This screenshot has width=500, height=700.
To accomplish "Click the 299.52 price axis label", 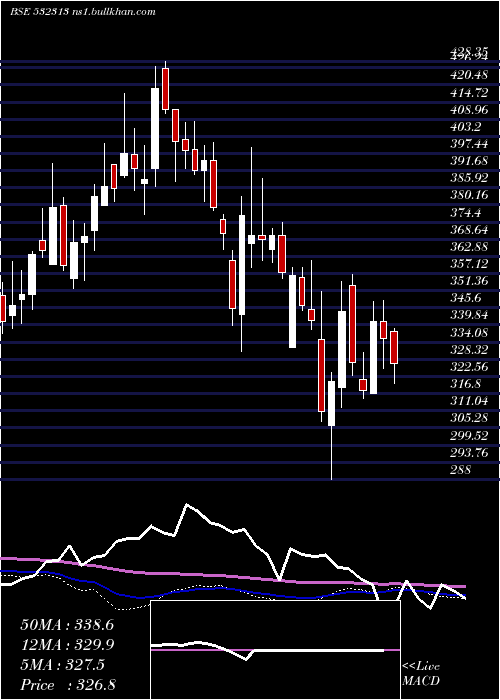I will pos(468,435).
